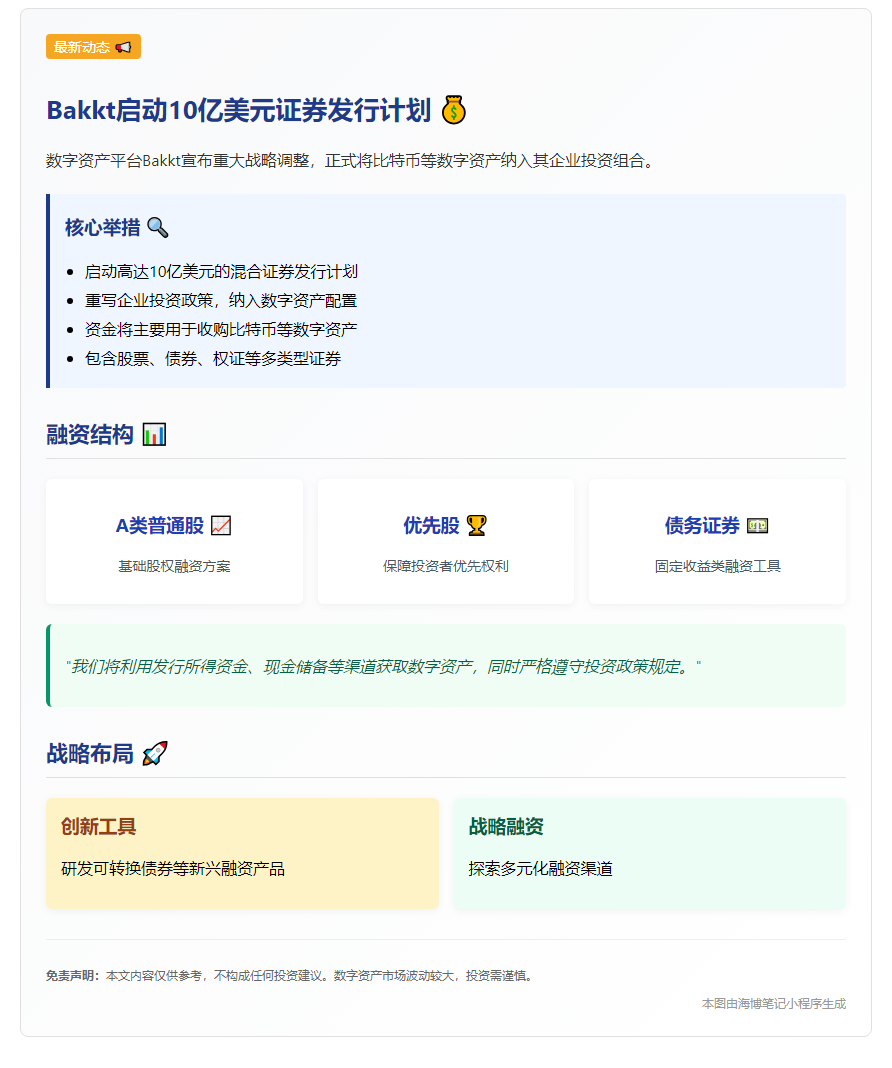Click the 债务证券 card title
The width and height of the screenshot is (892, 1068).
click(x=702, y=526)
